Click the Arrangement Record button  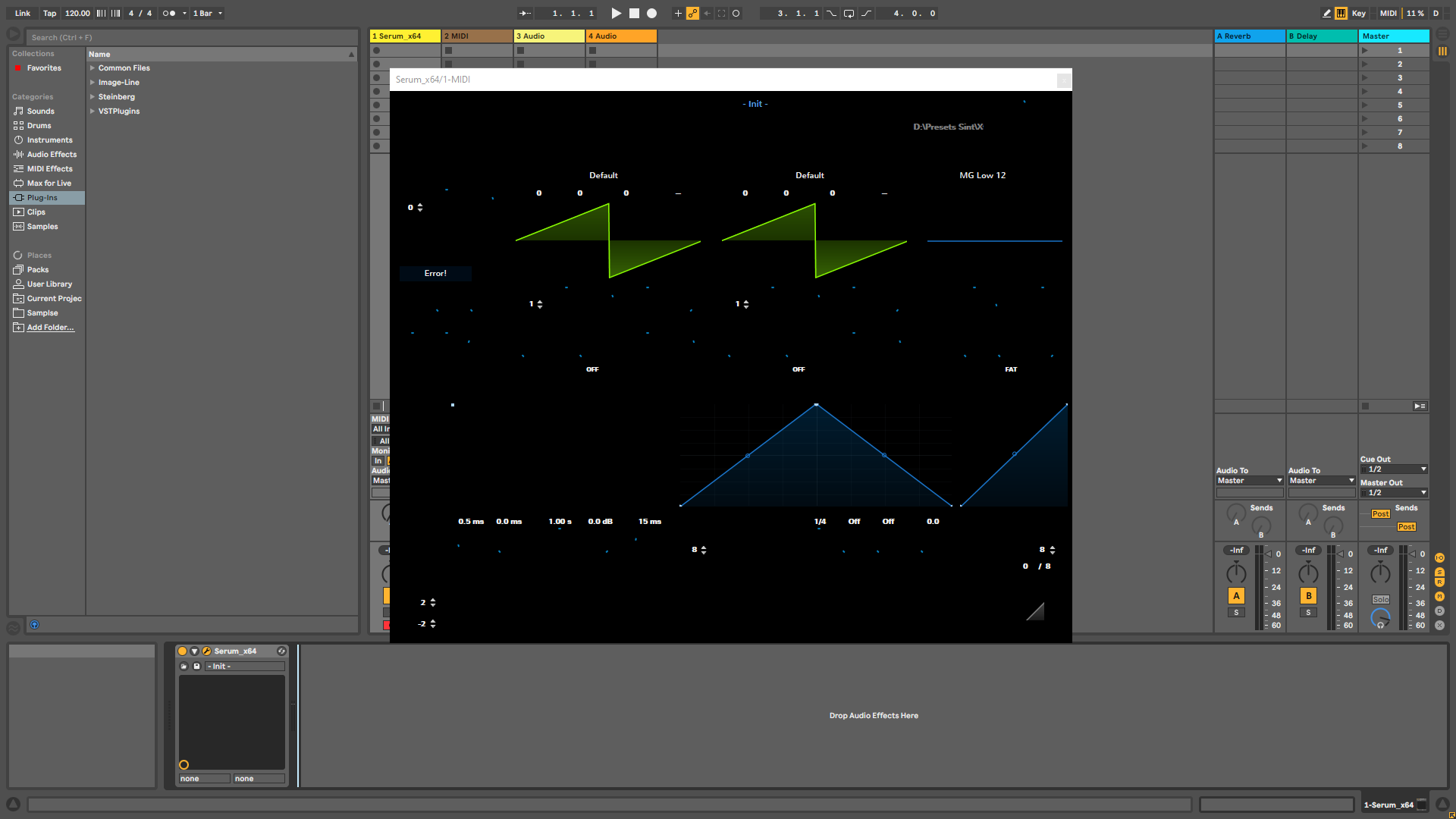pyautogui.click(x=651, y=13)
